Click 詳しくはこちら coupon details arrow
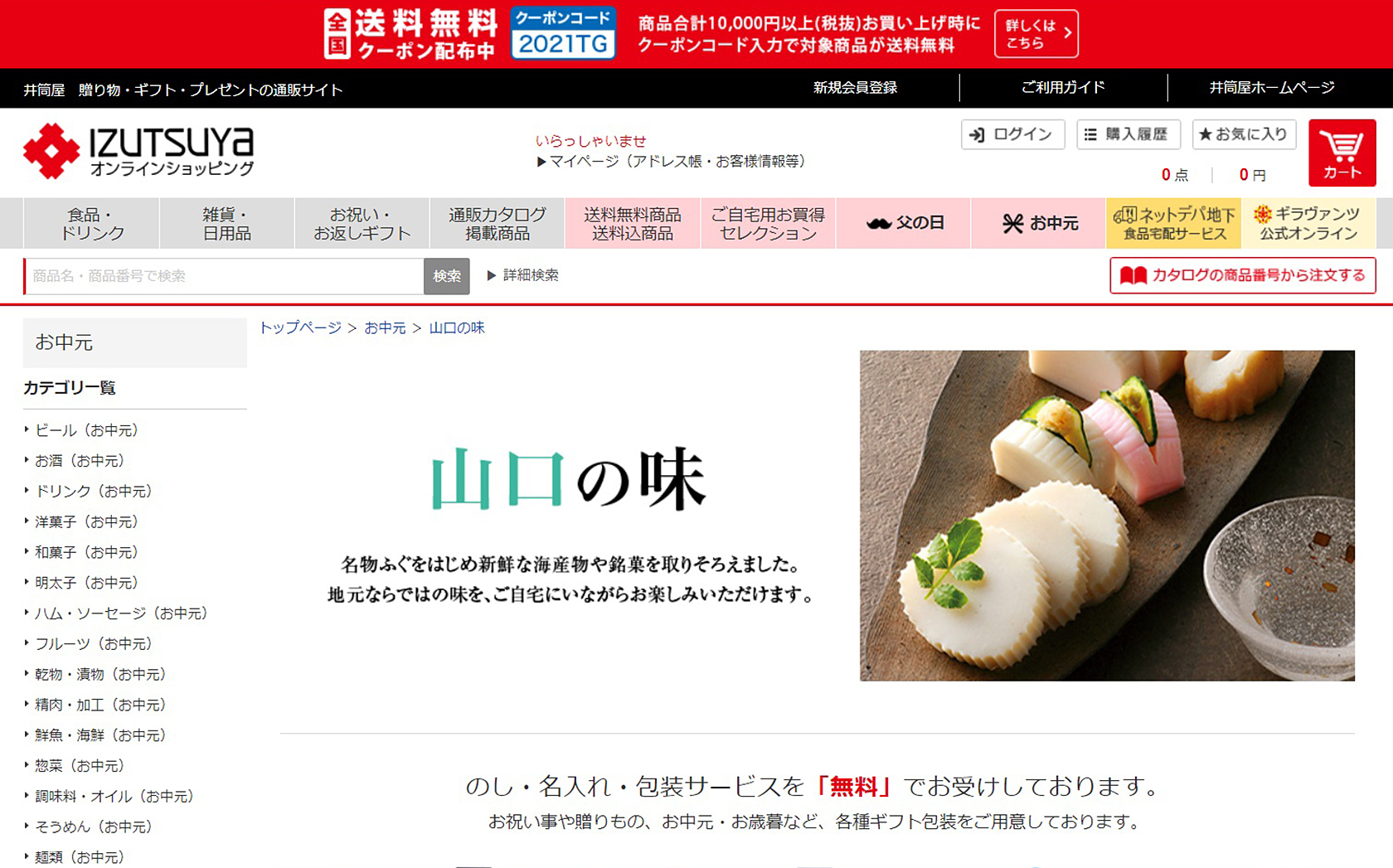This screenshot has width=1393, height=868. tap(1036, 34)
